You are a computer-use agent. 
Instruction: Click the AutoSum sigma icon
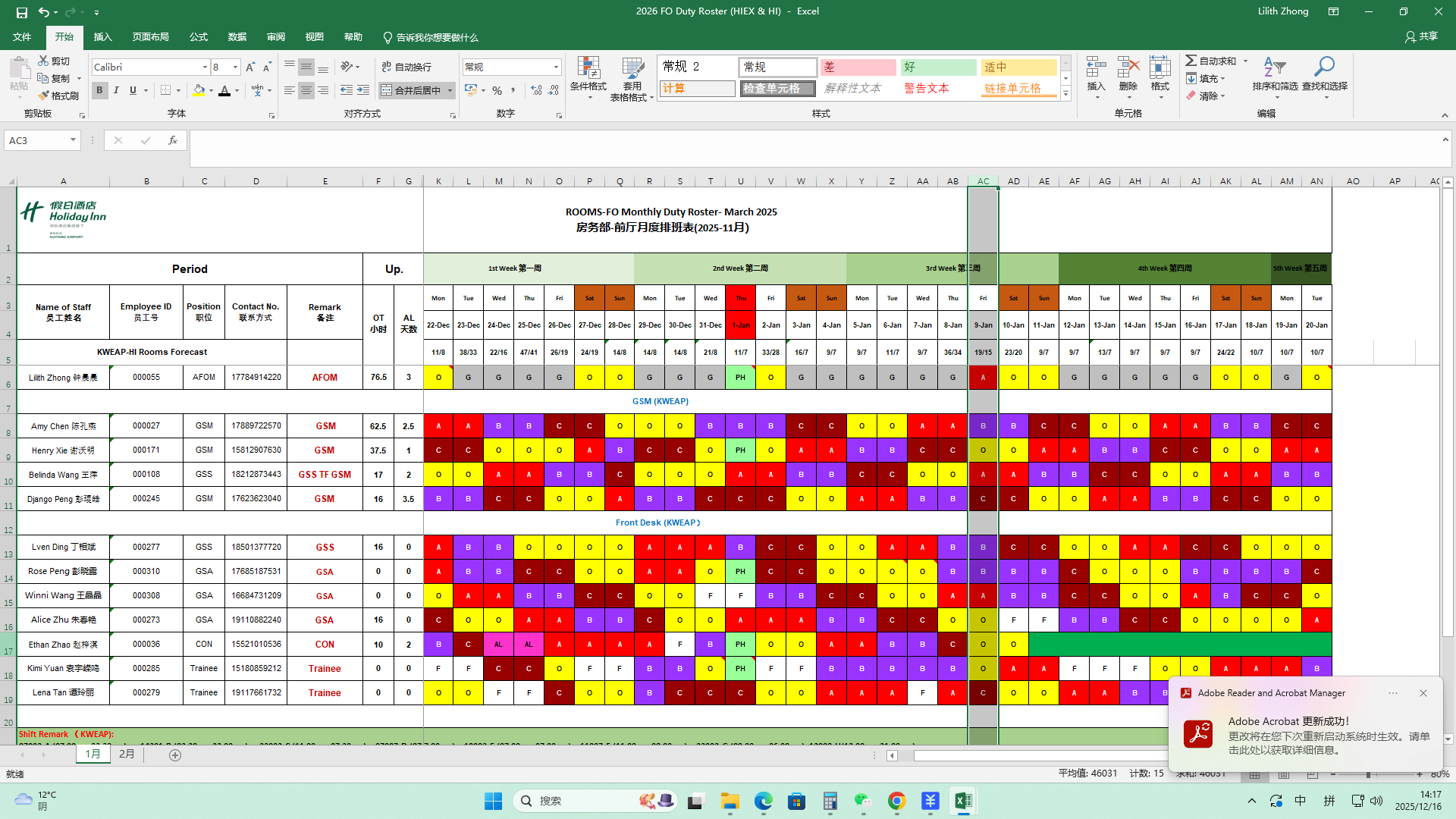click(x=1191, y=61)
